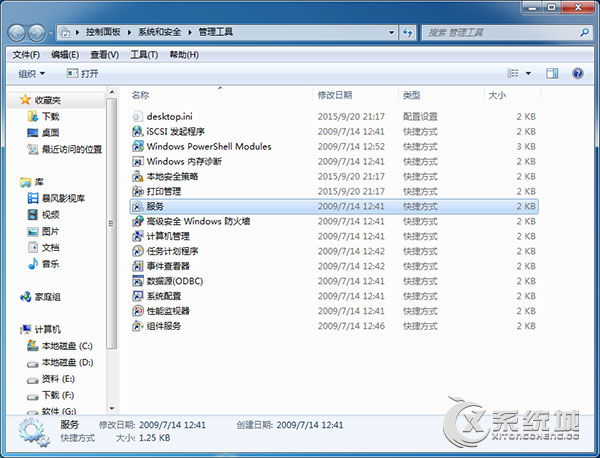Click the search magnifier icon
Screen dimensions: 600x458
point(584,33)
